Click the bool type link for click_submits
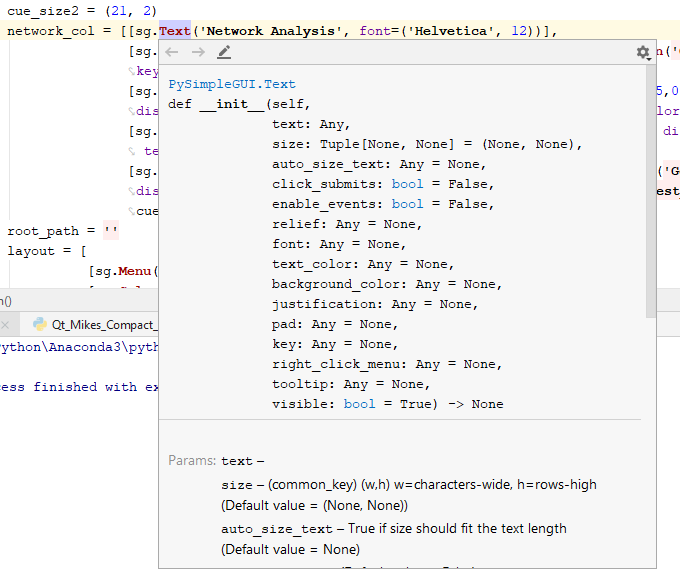Screen dimensions: 680x574 pyautogui.click(x=407, y=184)
